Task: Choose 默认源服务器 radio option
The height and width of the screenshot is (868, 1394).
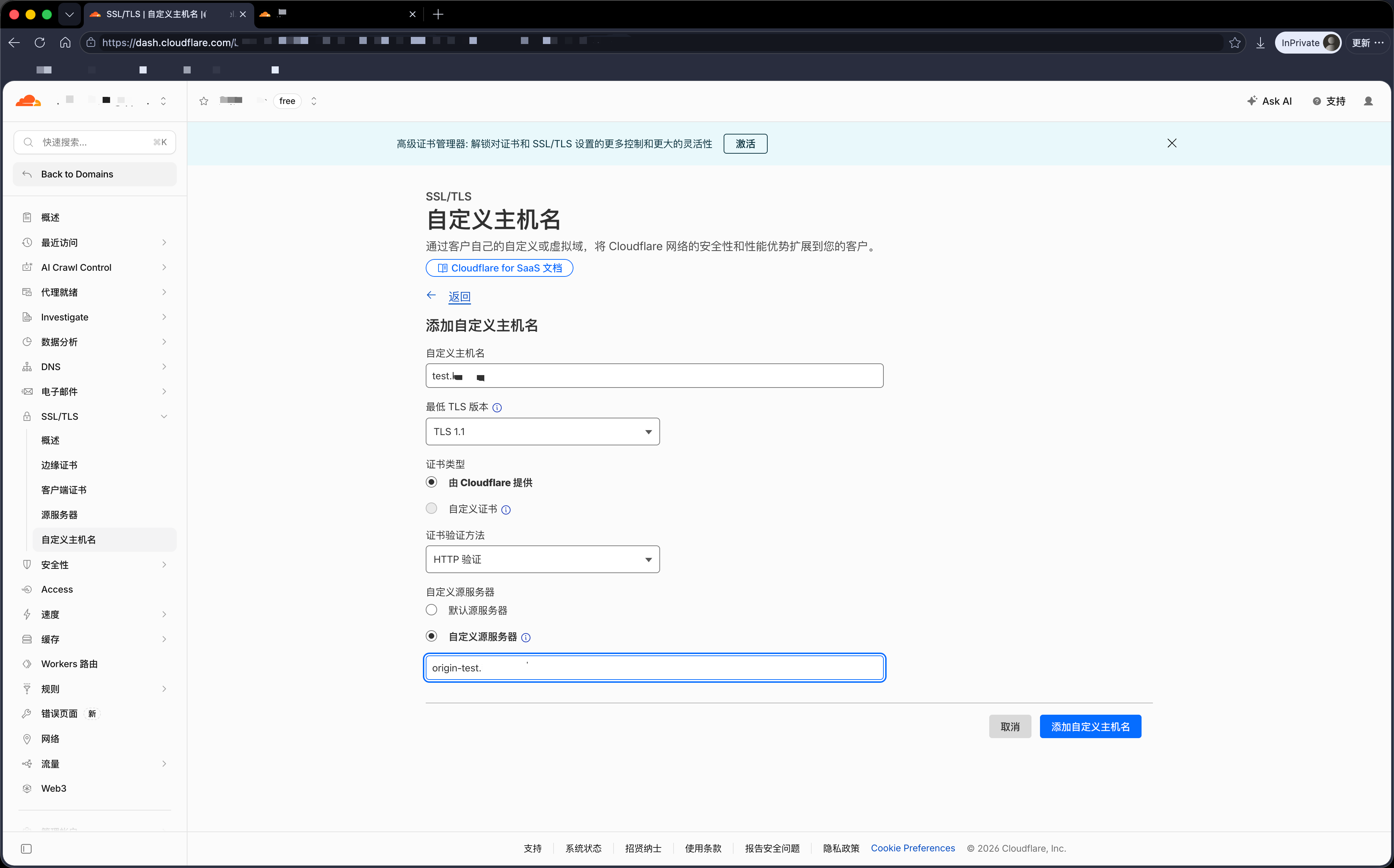Action: tap(431, 610)
